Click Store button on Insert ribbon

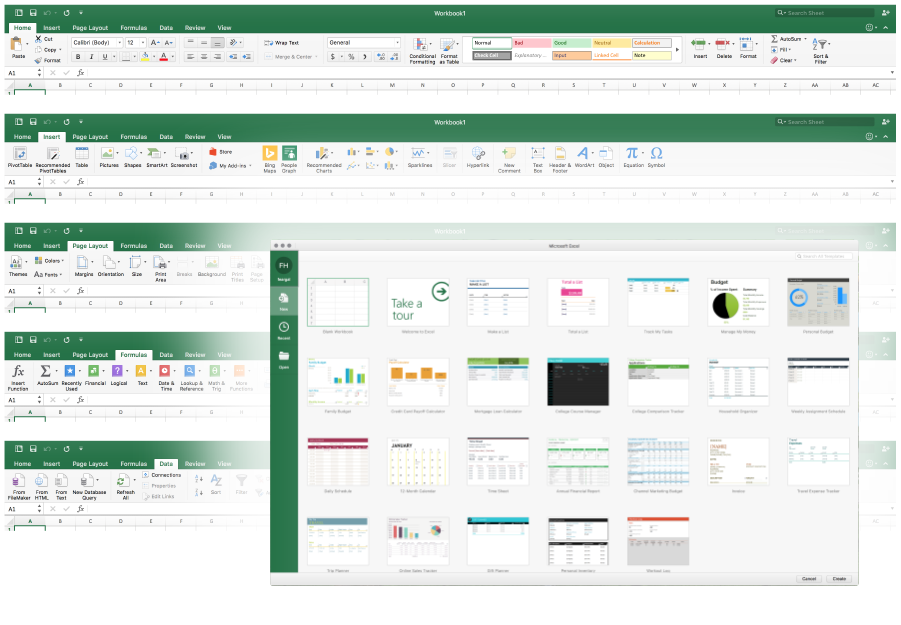[221, 152]
